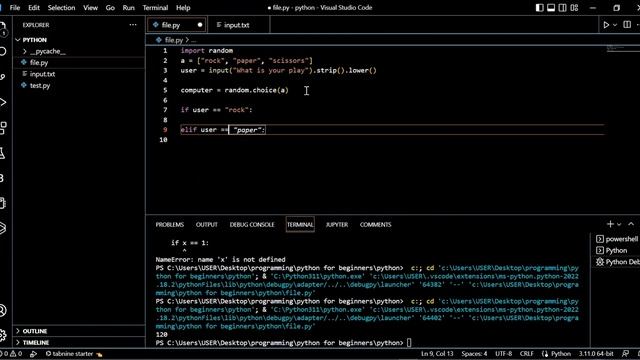
Task: Click UTF-8 encoding status item
Action: pyautogui.click(x=503, y=354)
